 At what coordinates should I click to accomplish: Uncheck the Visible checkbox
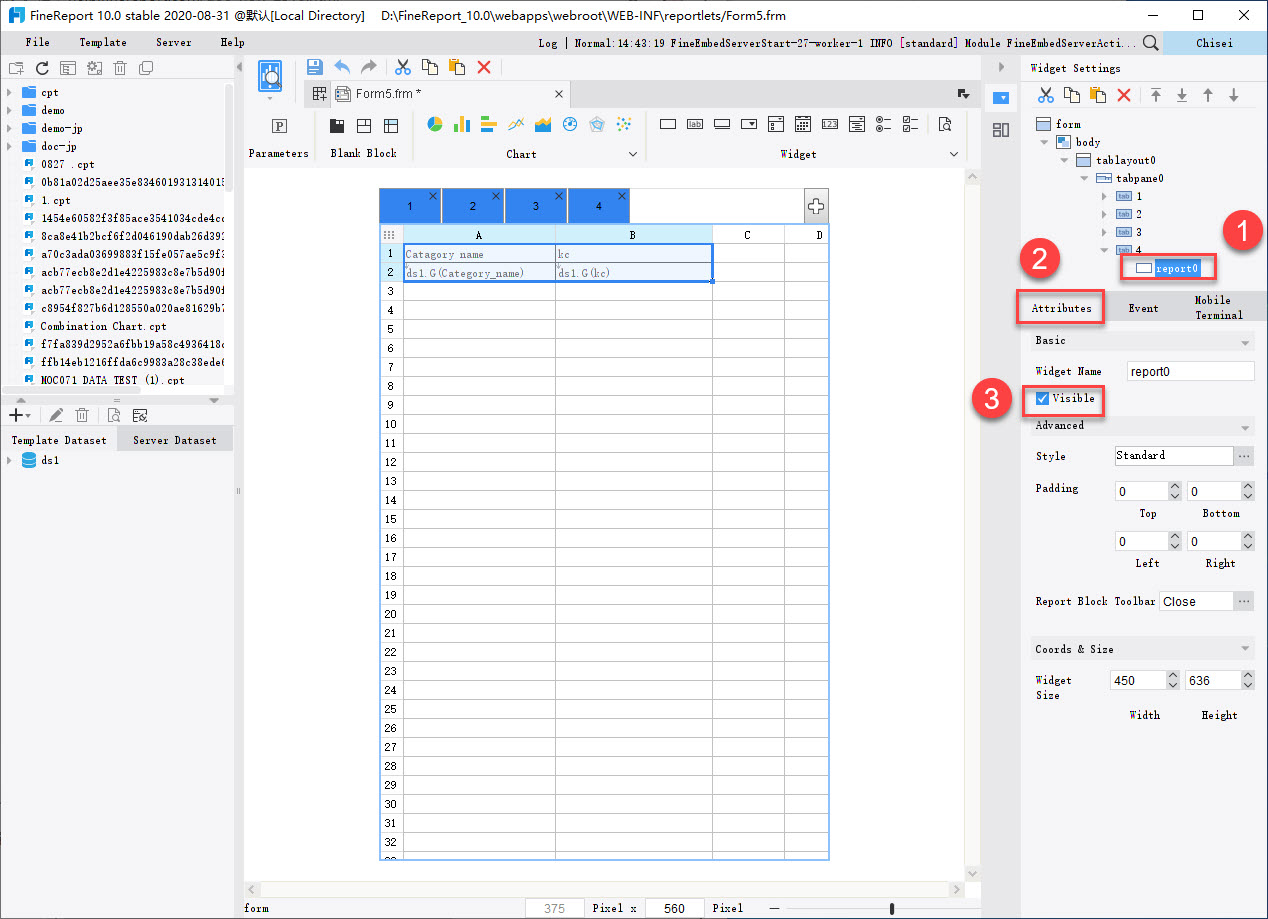1043,399
